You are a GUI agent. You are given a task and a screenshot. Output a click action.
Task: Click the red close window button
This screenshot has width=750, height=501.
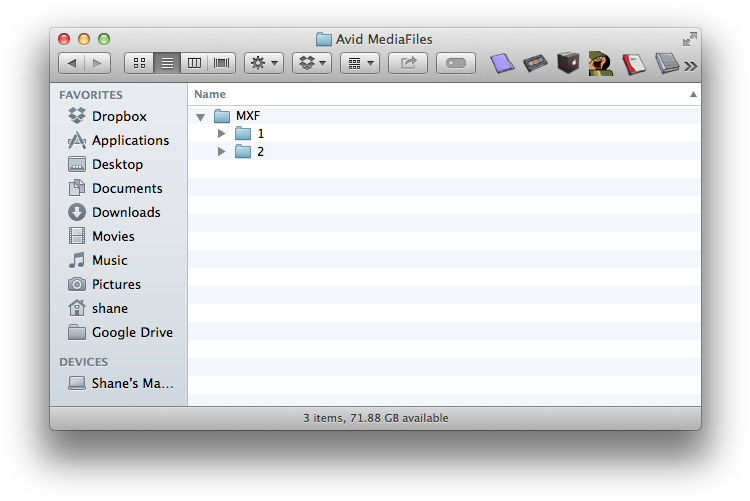tap(64, 39)
